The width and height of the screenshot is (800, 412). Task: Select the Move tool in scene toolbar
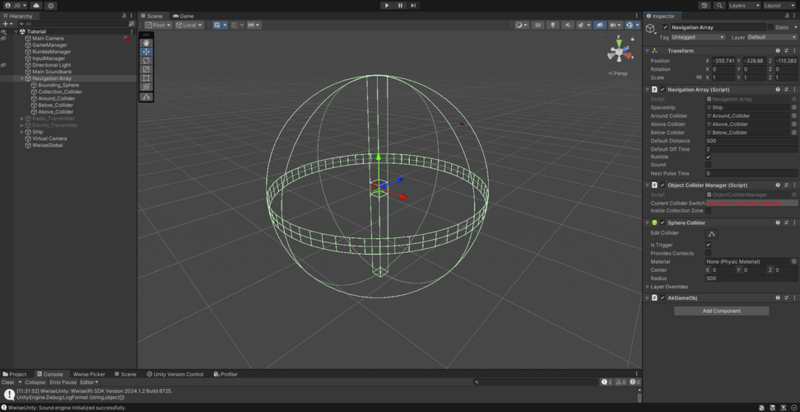pyautogui.click(x=147, y=51)
